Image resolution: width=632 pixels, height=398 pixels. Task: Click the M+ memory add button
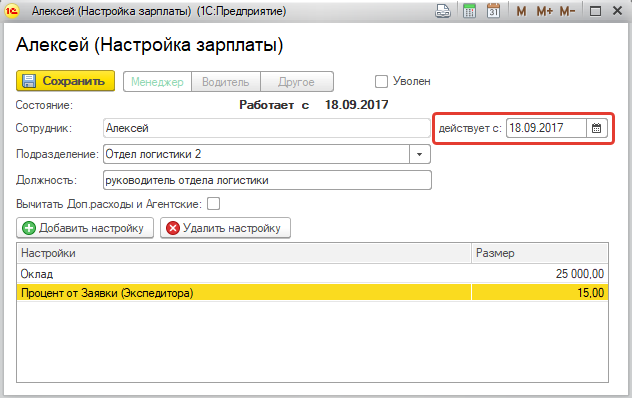click(544, 11)
